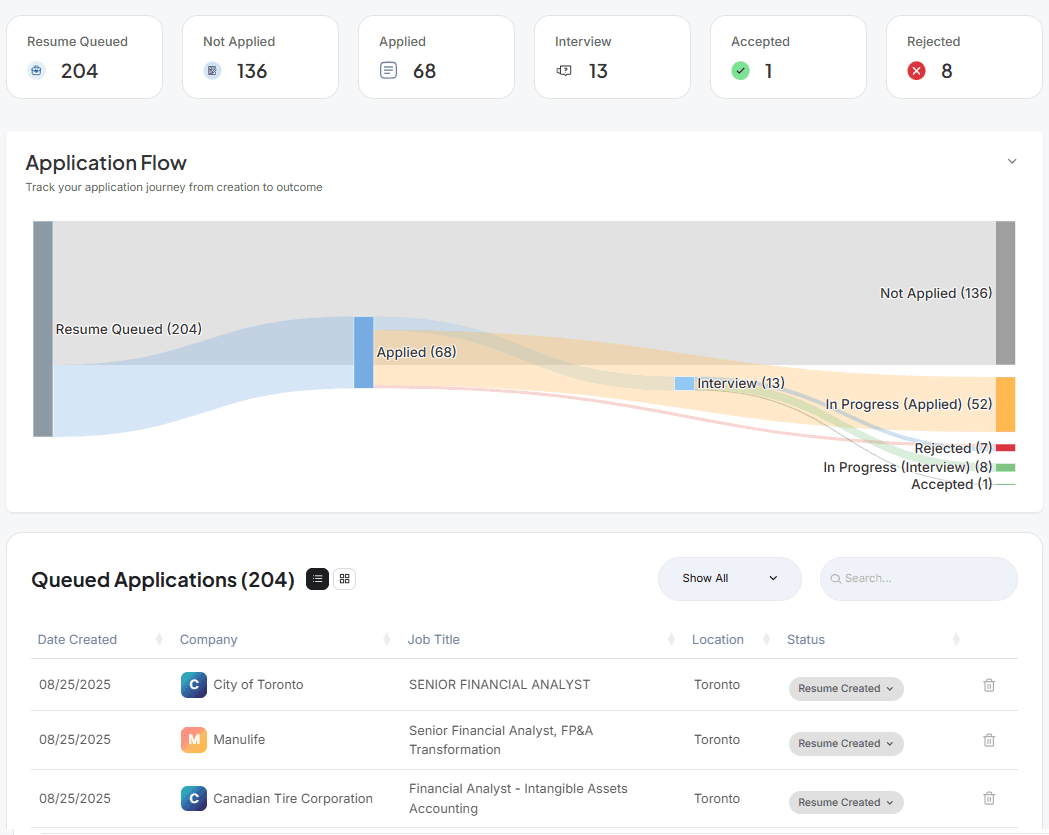Open status dropdown for Canadian Tire row

tap(846, 802)
